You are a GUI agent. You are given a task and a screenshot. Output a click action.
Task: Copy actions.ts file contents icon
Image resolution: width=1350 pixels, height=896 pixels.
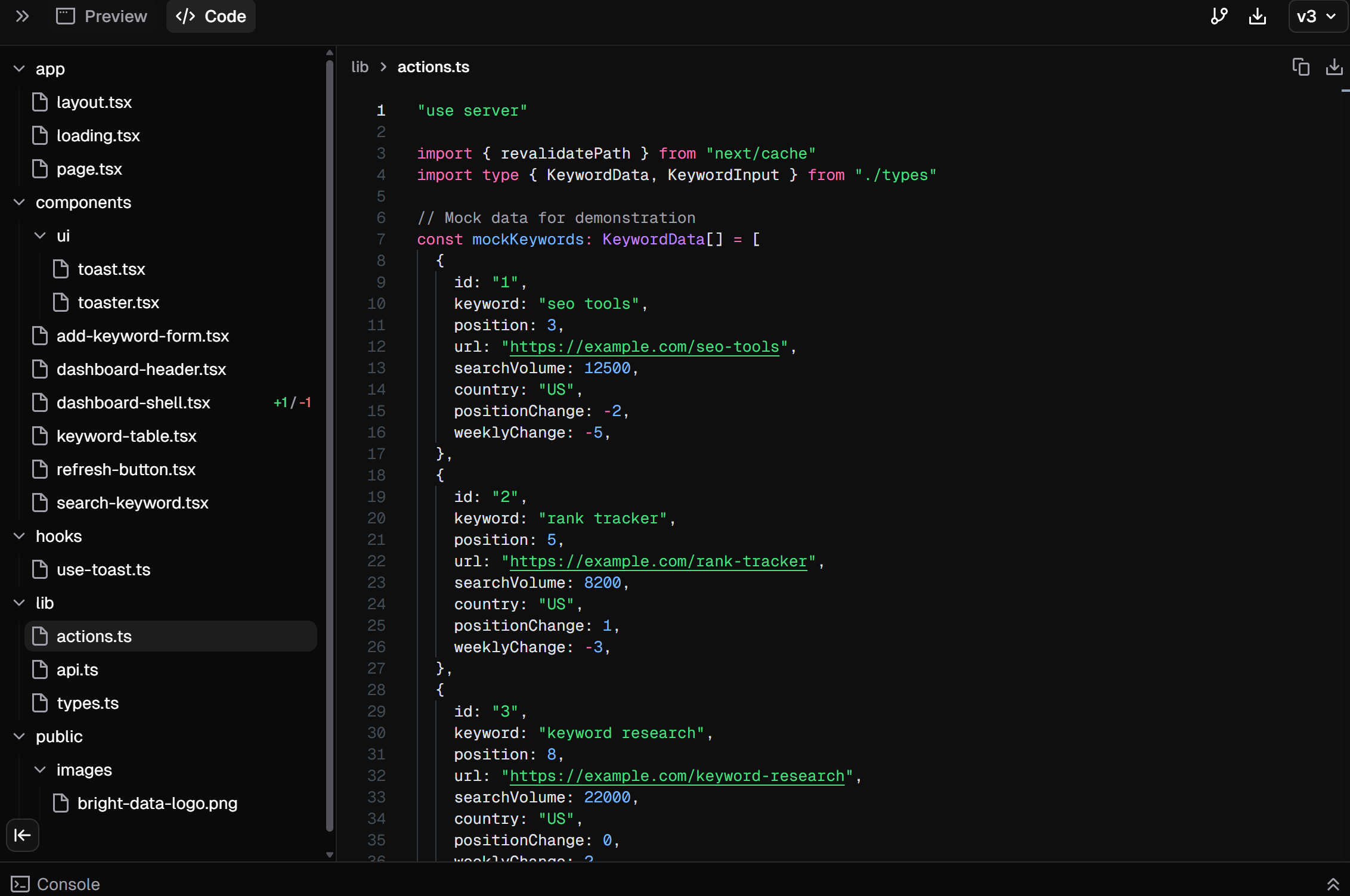(1301, 67)
